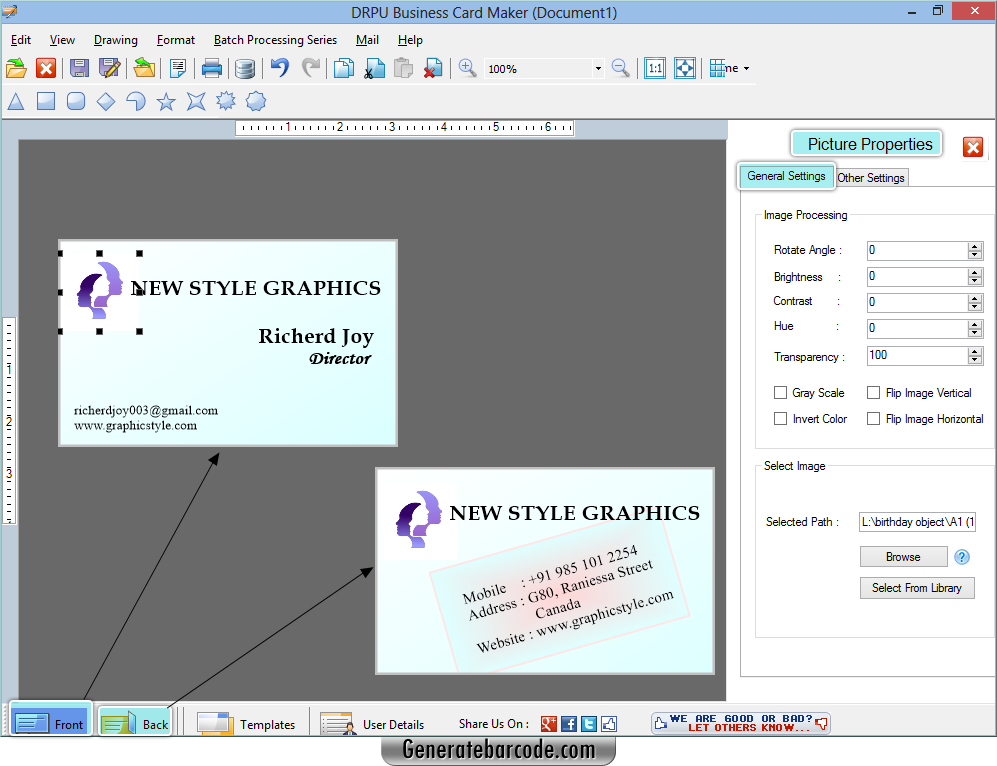Viewport: 997px width, 766px height.
Task: Switch to the General Settings tab
Action: [786, 176]
